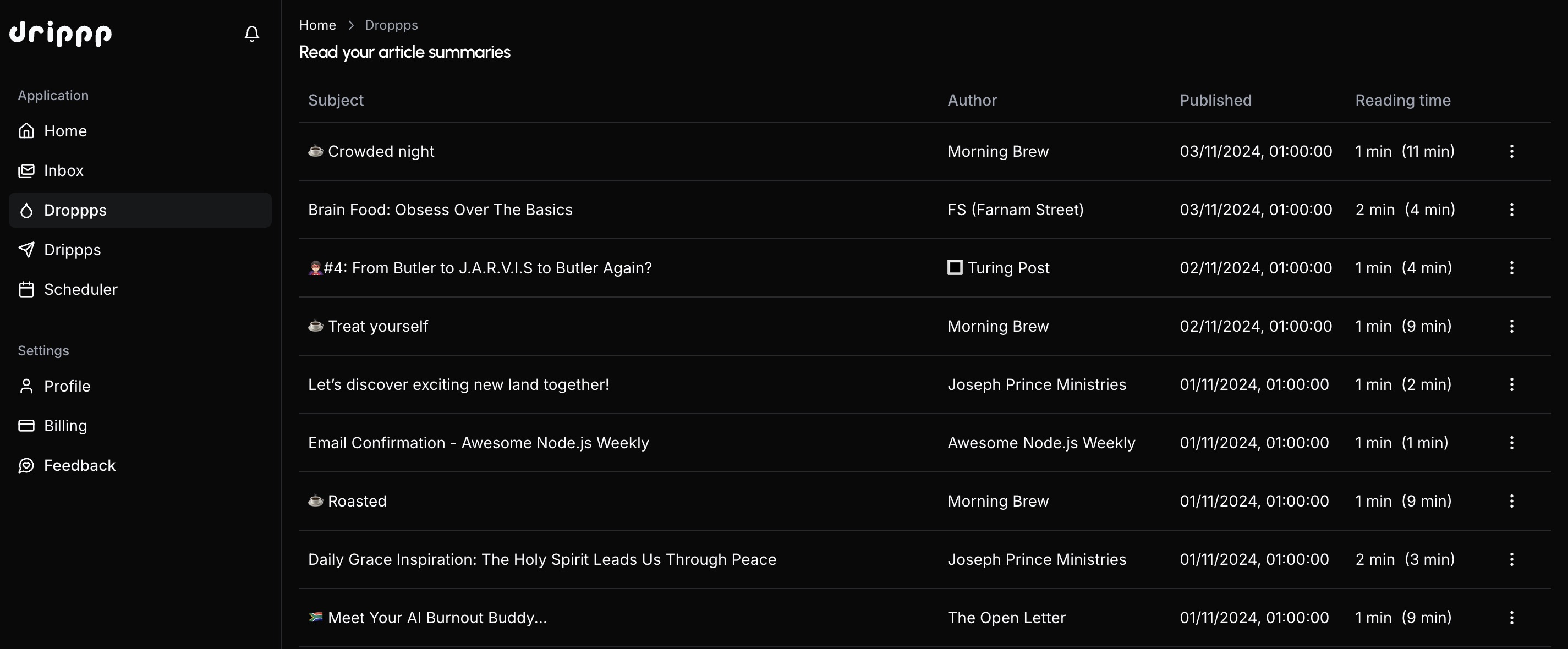Select Drippps in the sidebar
This screenshot has height=649, width=1568.
140,250
